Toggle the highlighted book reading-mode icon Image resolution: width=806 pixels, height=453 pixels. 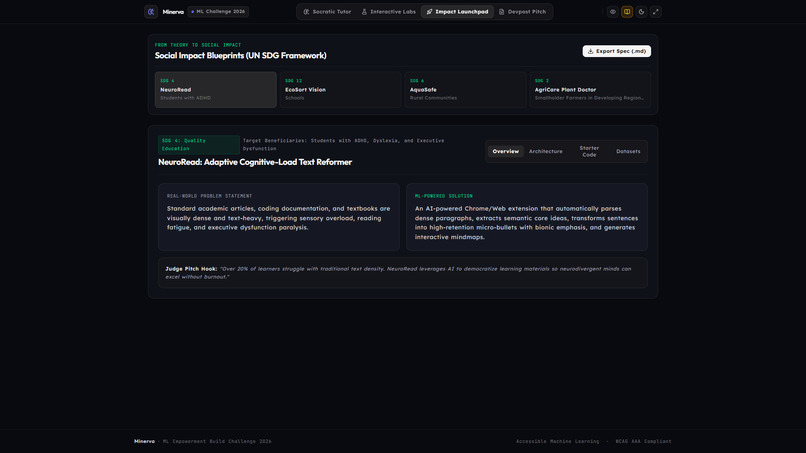coord(627,12)
